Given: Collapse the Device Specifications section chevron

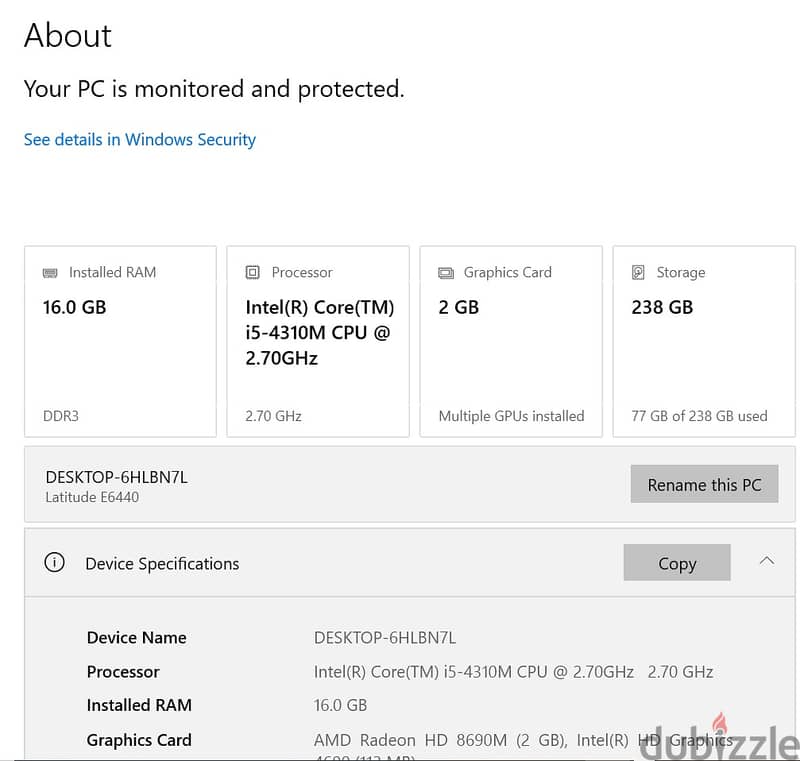Looking at the screenshot, I should pyautogui.click(x=766, y=561).
